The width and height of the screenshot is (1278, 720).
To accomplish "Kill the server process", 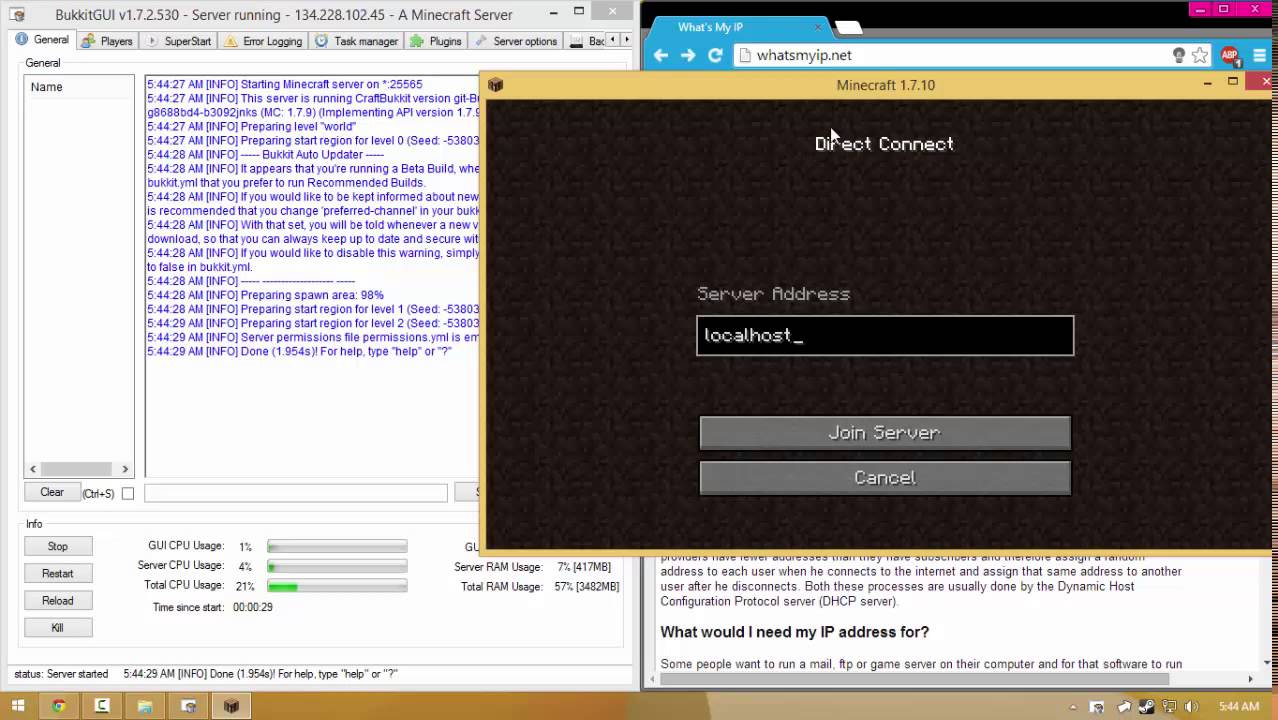I will (58, 627).
